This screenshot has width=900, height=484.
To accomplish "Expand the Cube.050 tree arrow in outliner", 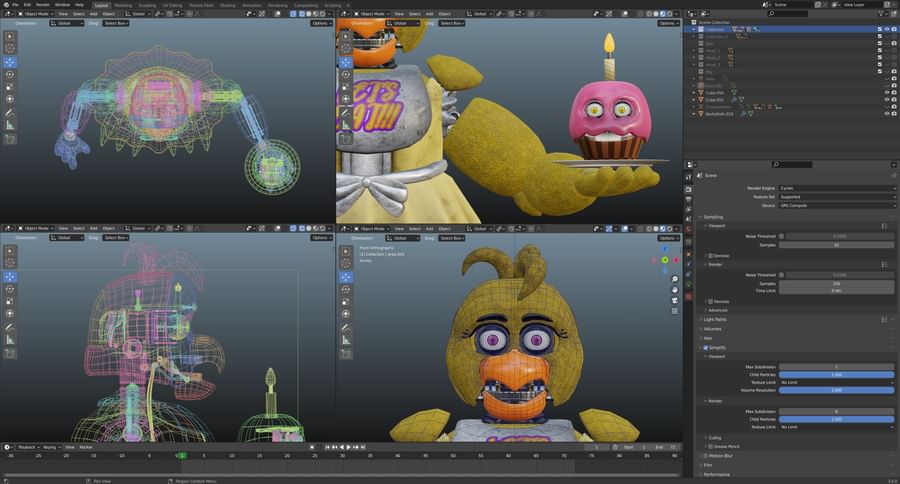I will coord(693,92).
